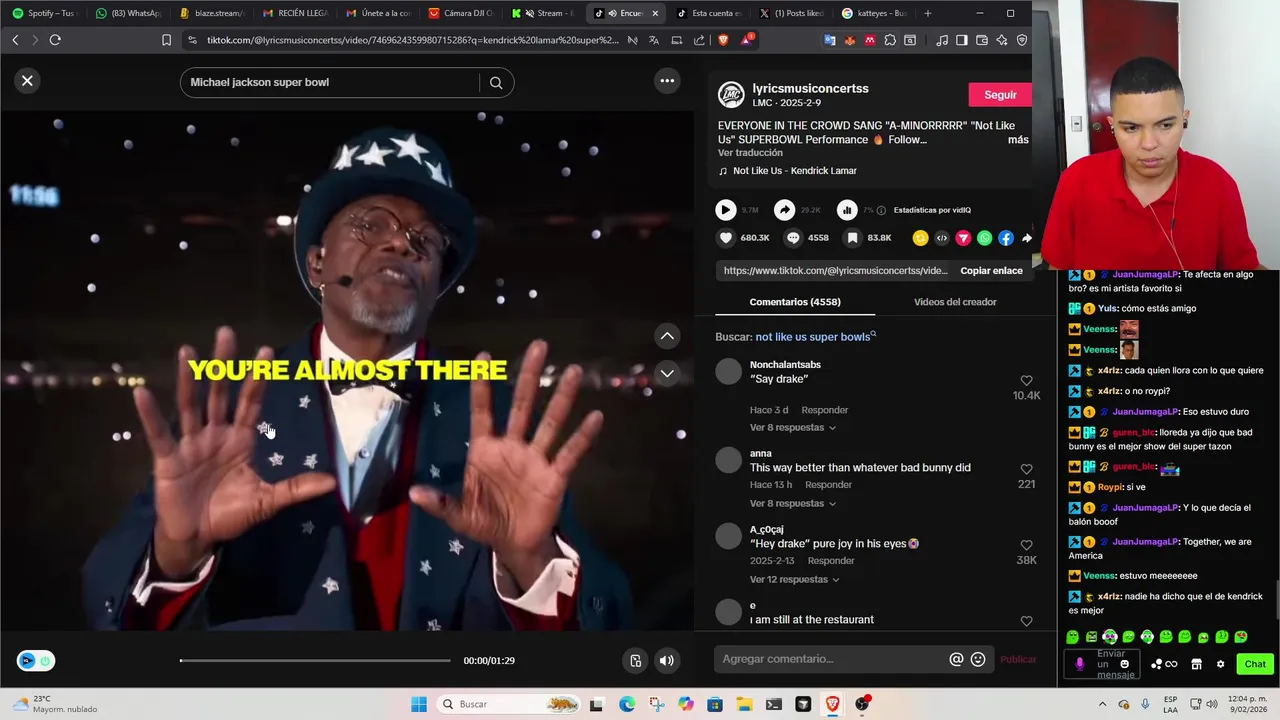Save video with the bookmark icon
Screen dimensions: 1280x720
(852, 238)
